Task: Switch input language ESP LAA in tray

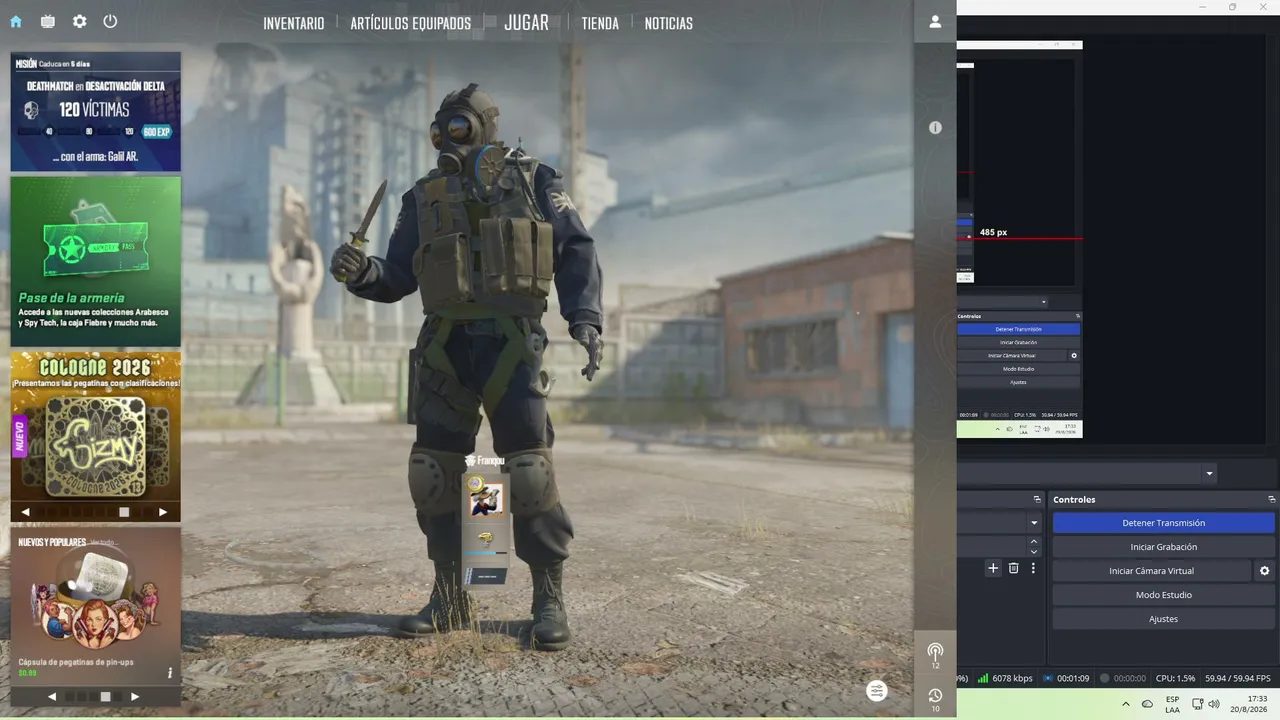Action: 1172,704
